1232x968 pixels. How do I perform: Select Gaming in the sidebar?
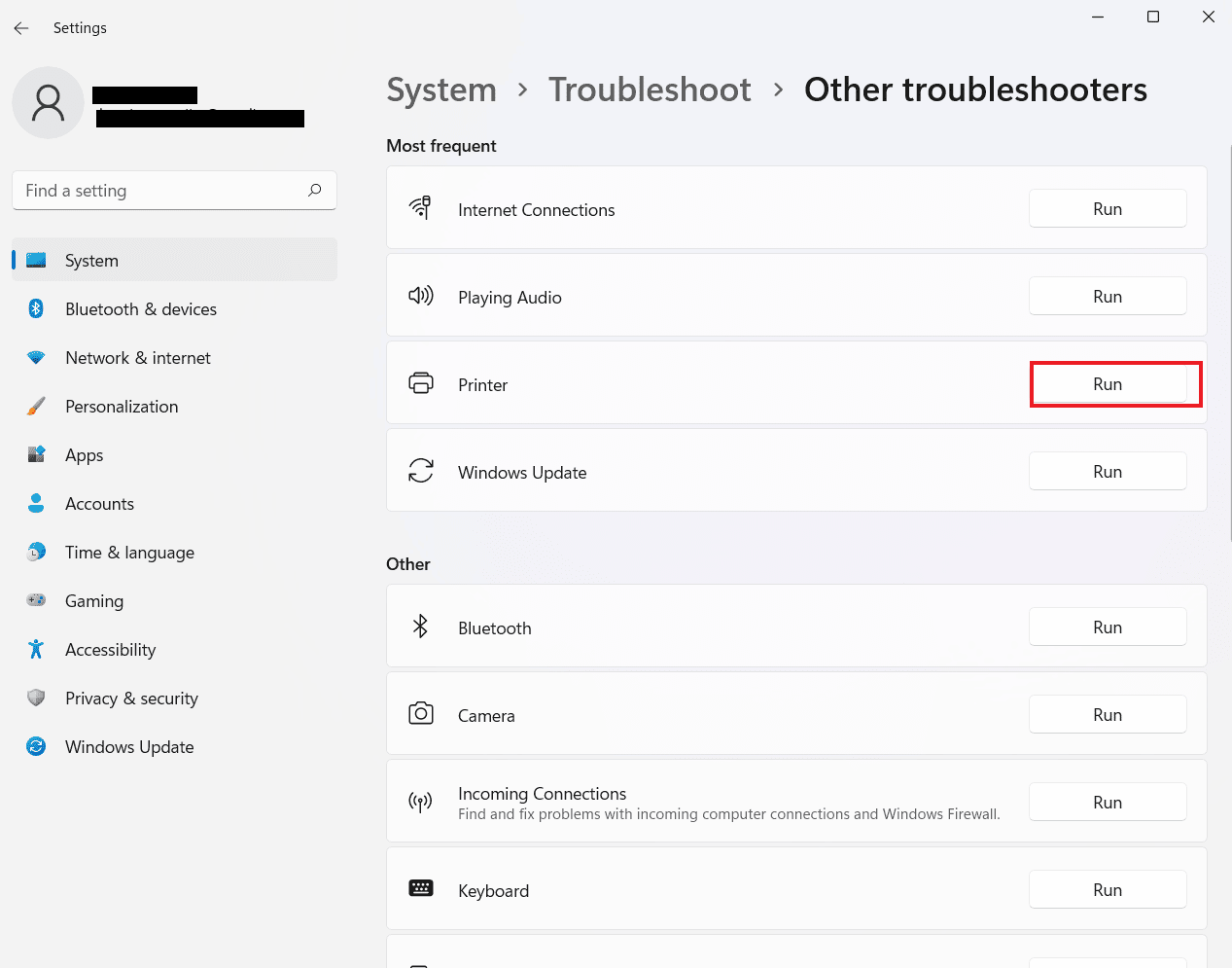[x=175, y=600]
